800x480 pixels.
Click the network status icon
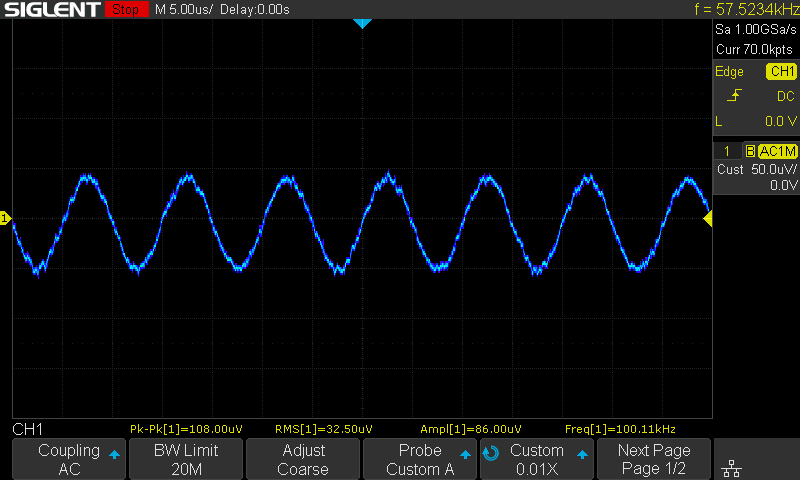pyautogui.click(x=732, y=468)
